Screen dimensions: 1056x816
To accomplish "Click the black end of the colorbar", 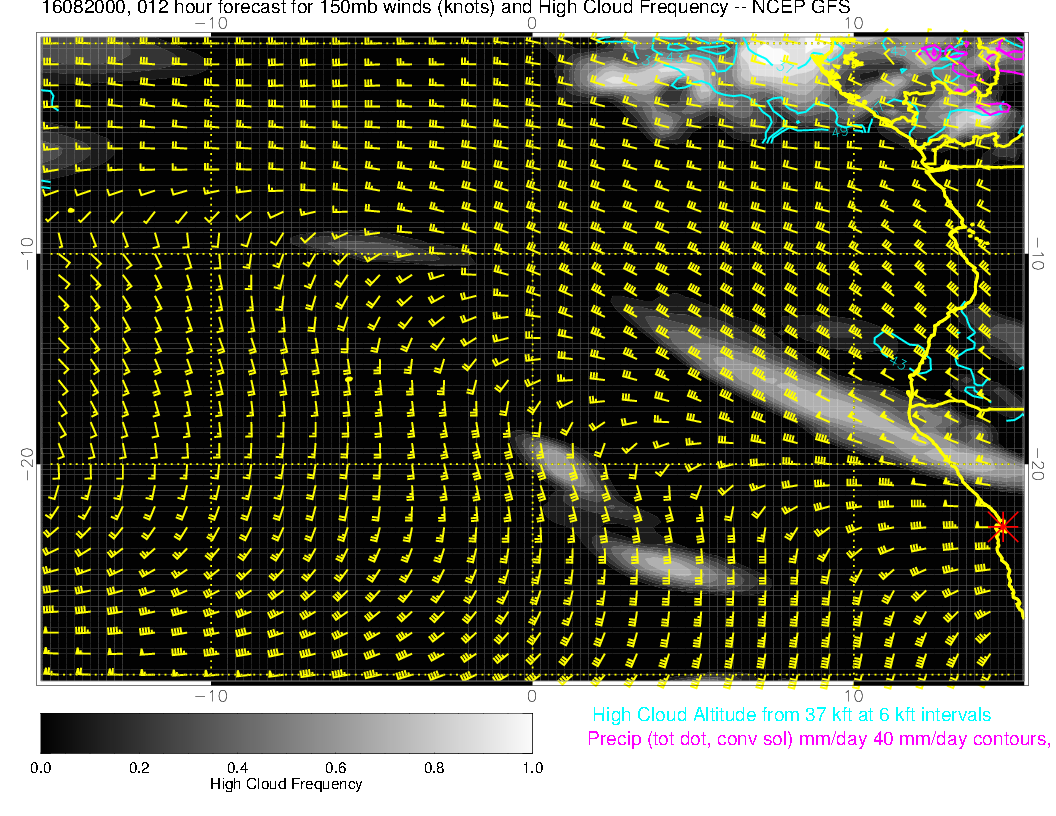I will (x=50, y=733).
